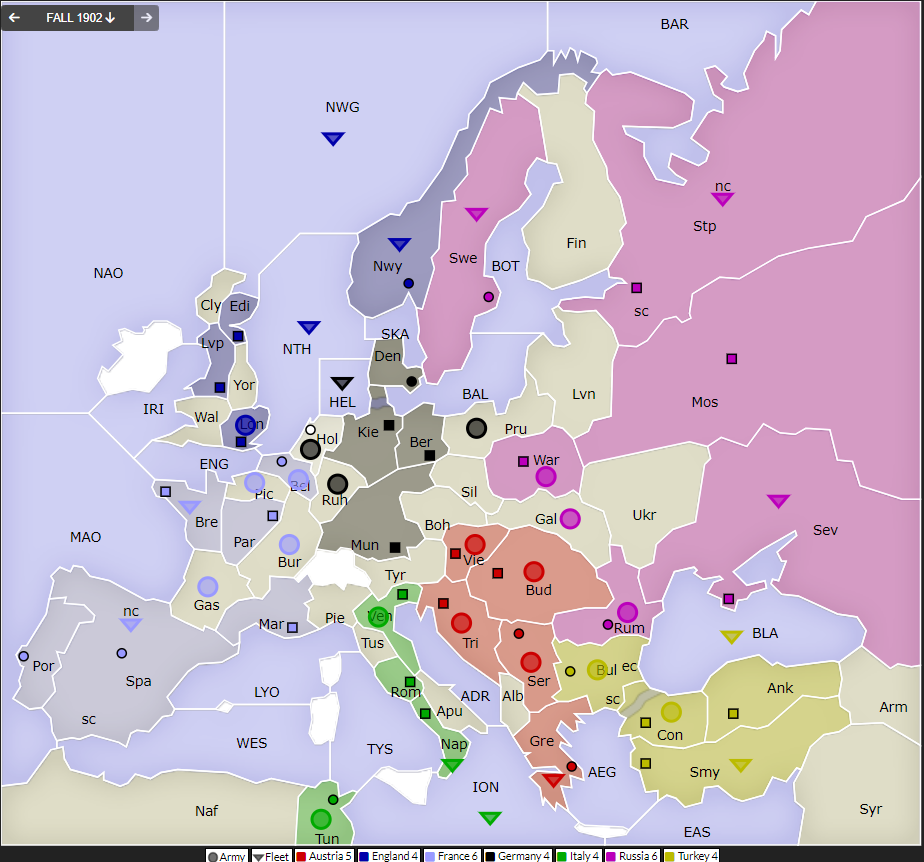Click the MAO sea label
The width and height of the screenshot is (924, 862).
point(85,537)
